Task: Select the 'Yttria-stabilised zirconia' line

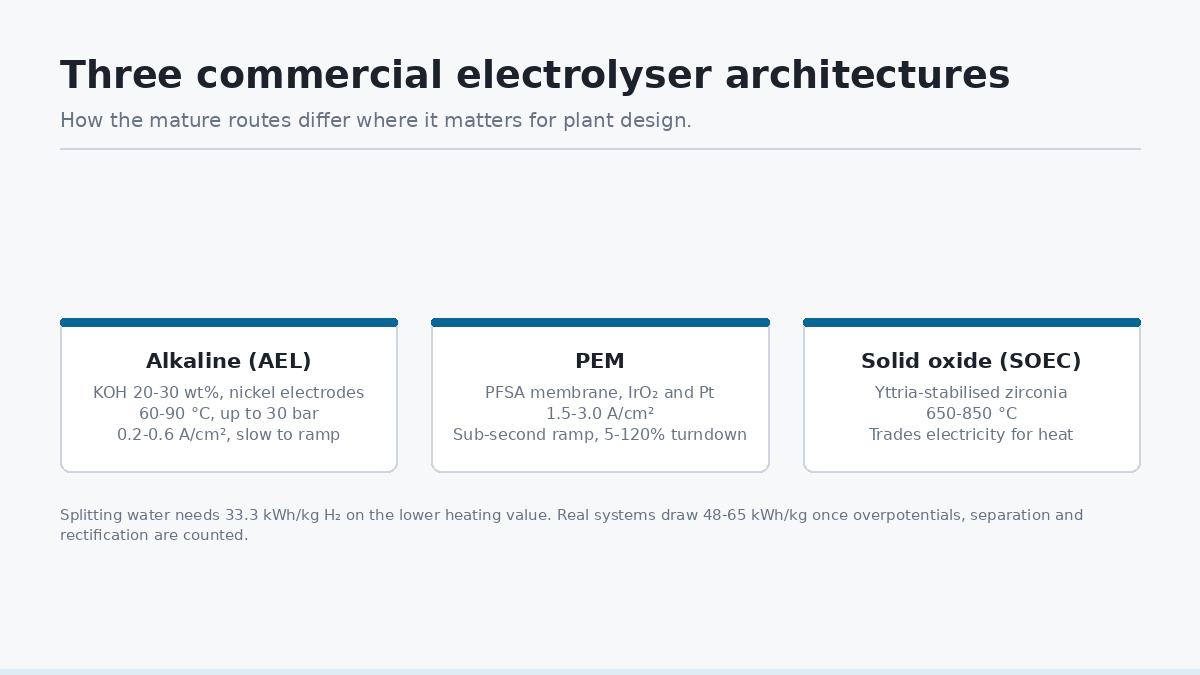Action: (x=971, y=393)
